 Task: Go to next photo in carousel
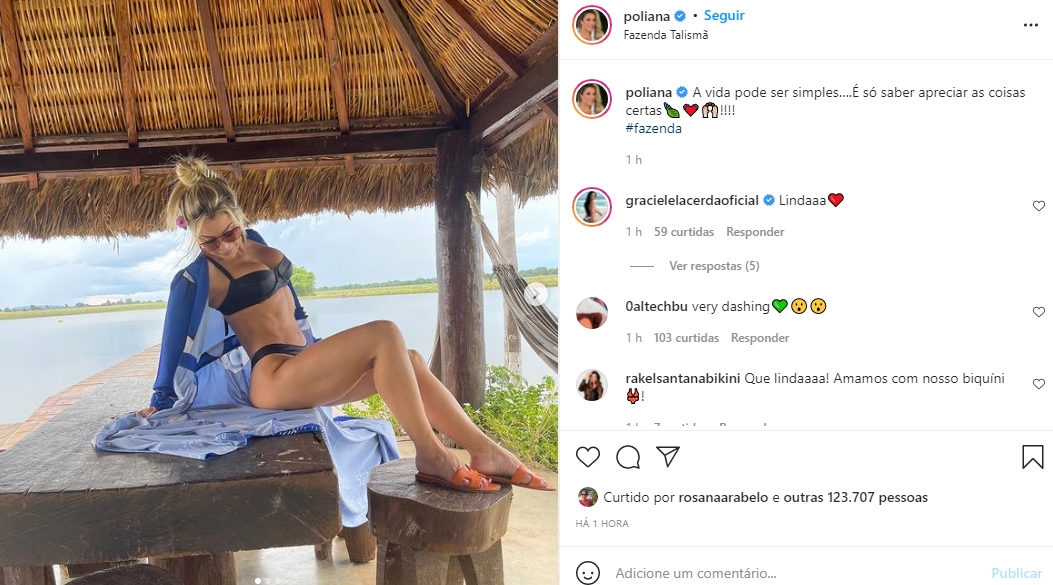(537, 294)
